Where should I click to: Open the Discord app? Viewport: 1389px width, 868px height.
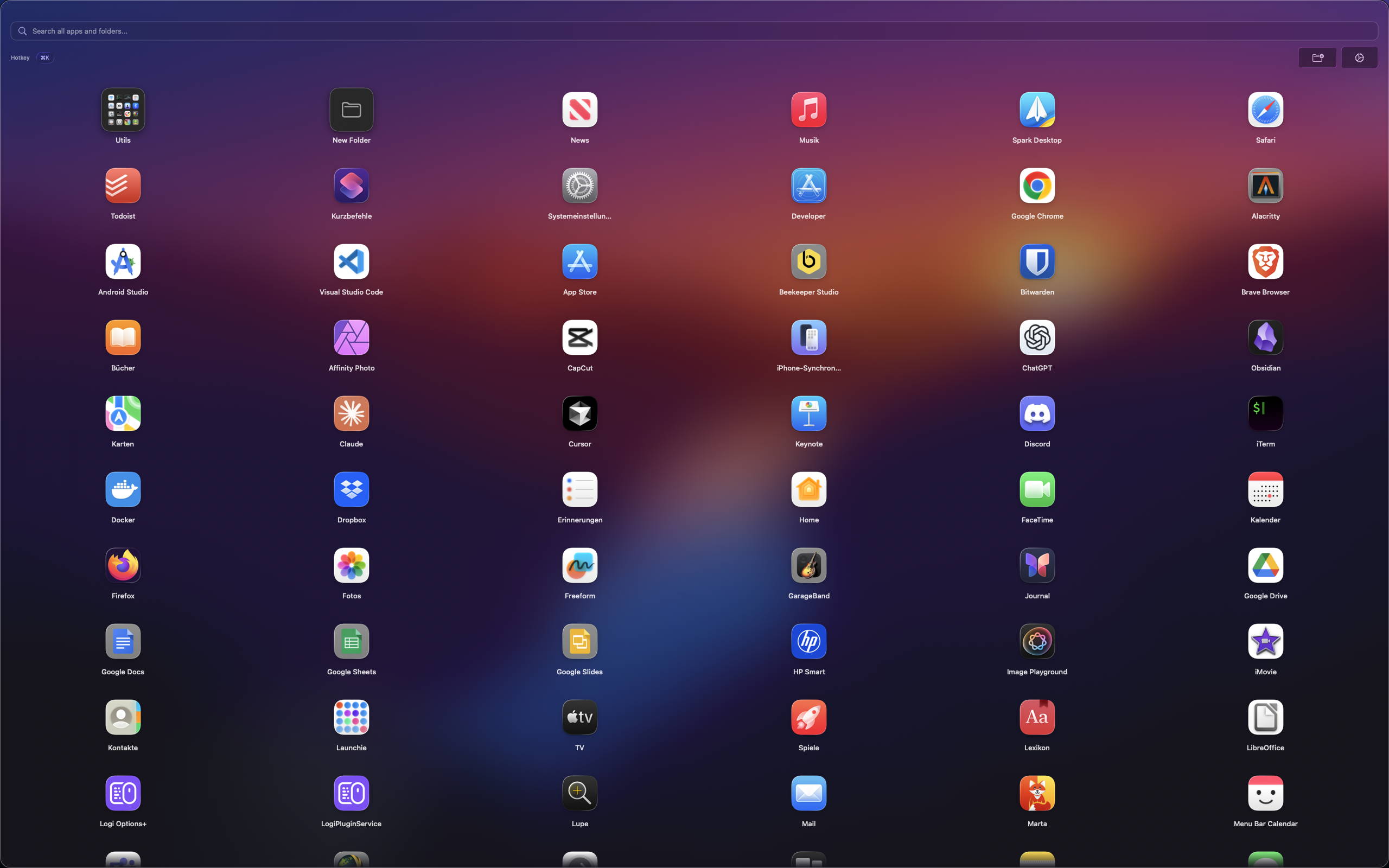pyautogui.click(x=1036, y=413)
